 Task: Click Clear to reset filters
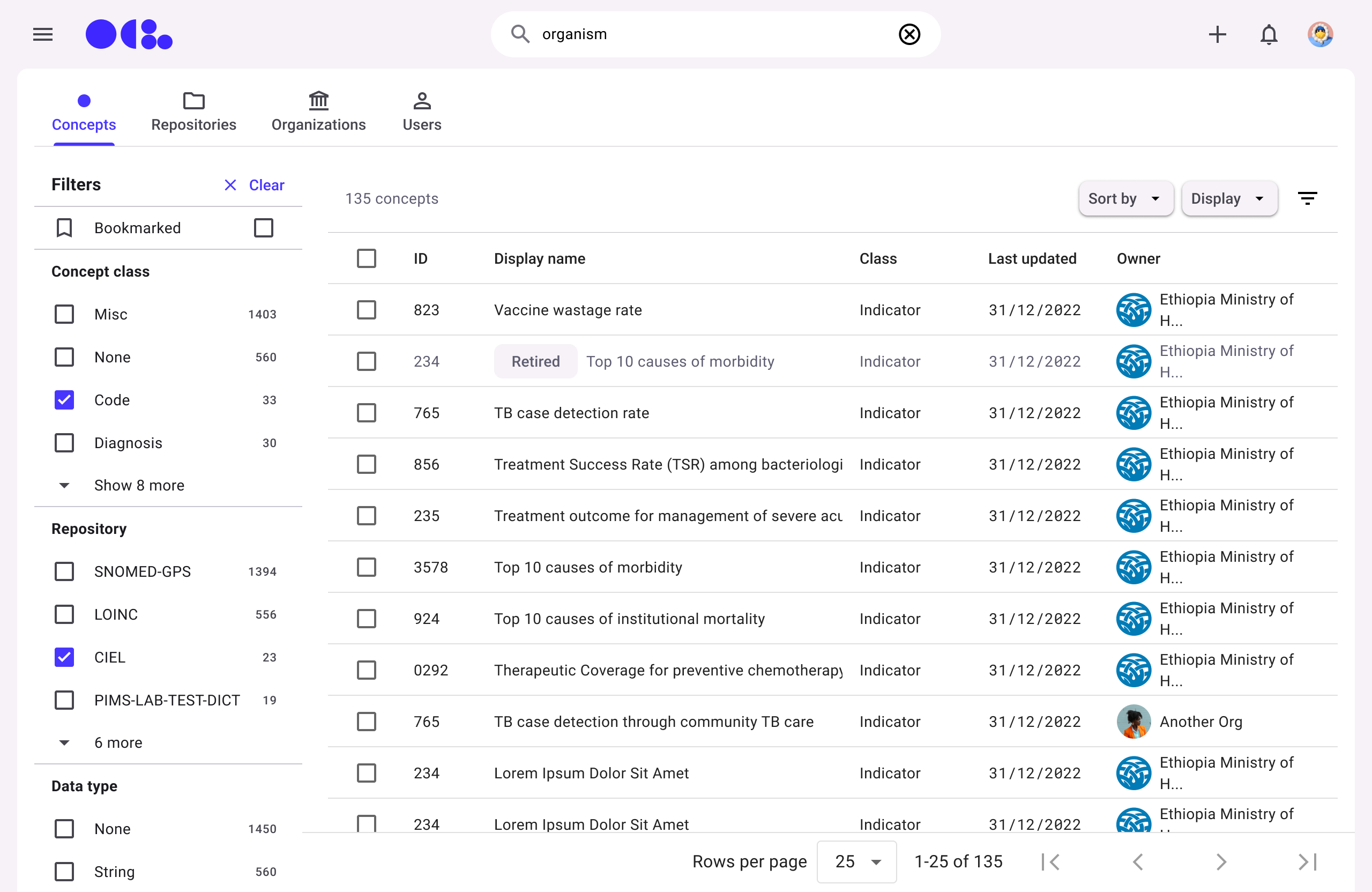coord(254,185)
